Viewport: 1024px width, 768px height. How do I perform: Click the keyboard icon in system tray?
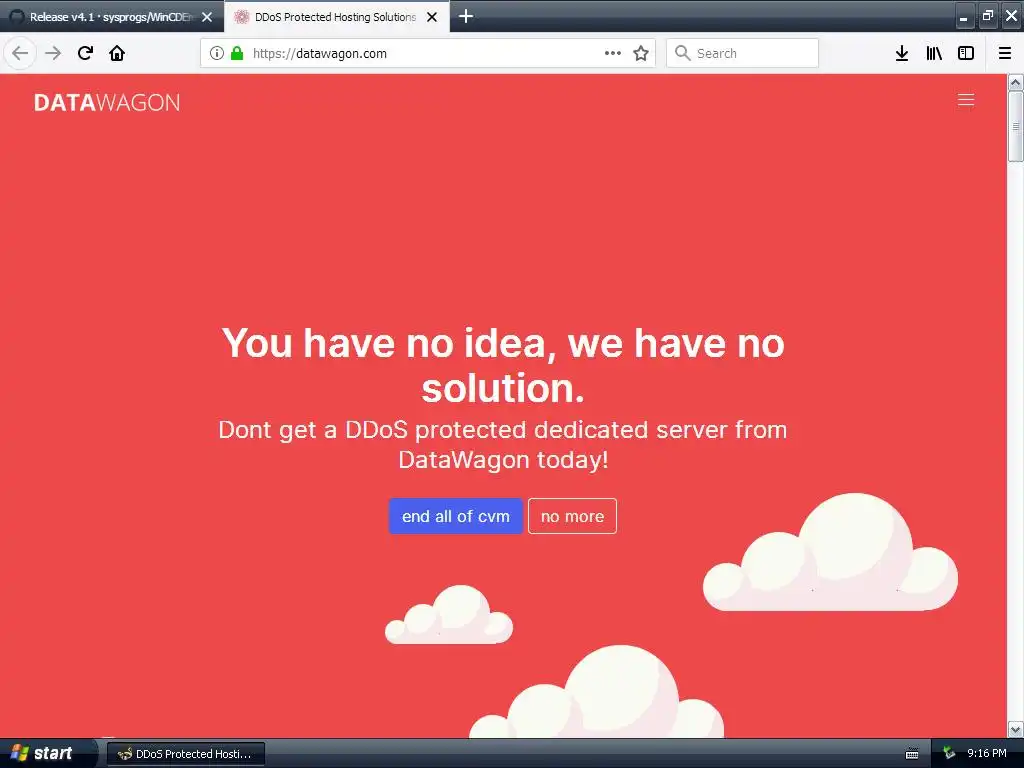[x=912, y=754]
